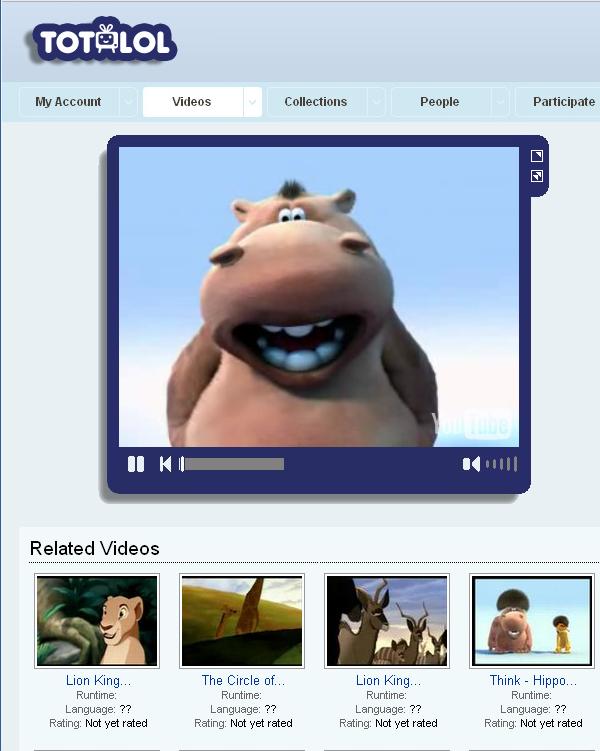Image resolution: width=600 pixels, height=751 pixels.
Task: Open the People tab
Action: pyautogui.click(x=440, y=102)
